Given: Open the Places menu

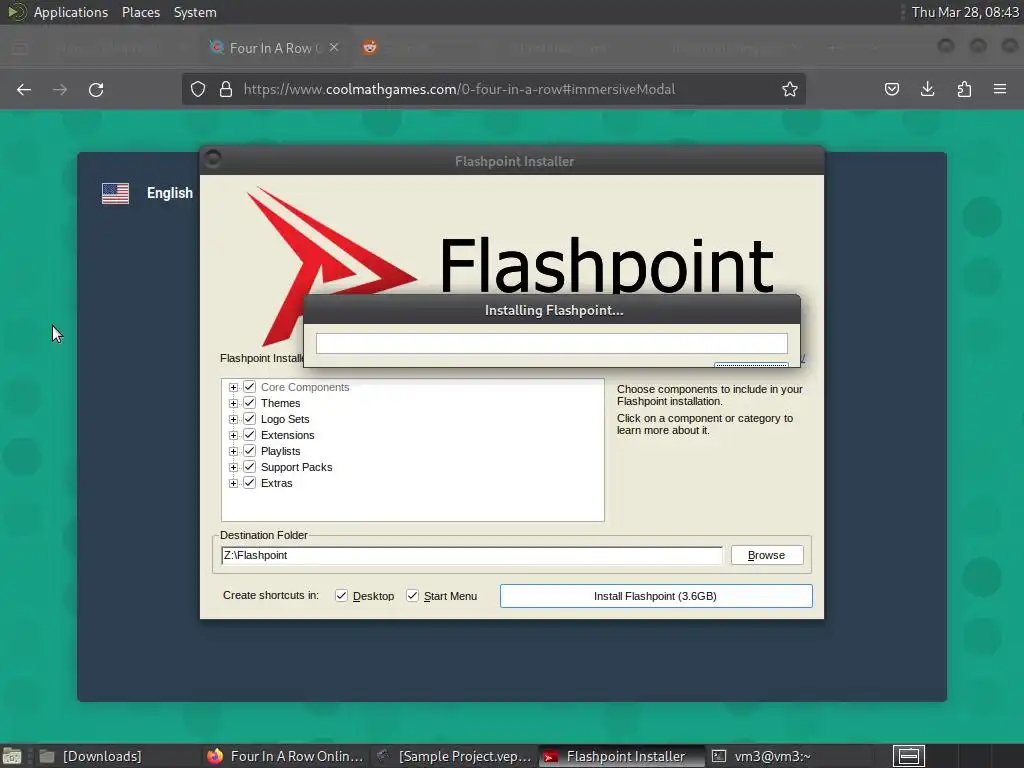Looking at the screenshot, I should click(x=140, y=12).
